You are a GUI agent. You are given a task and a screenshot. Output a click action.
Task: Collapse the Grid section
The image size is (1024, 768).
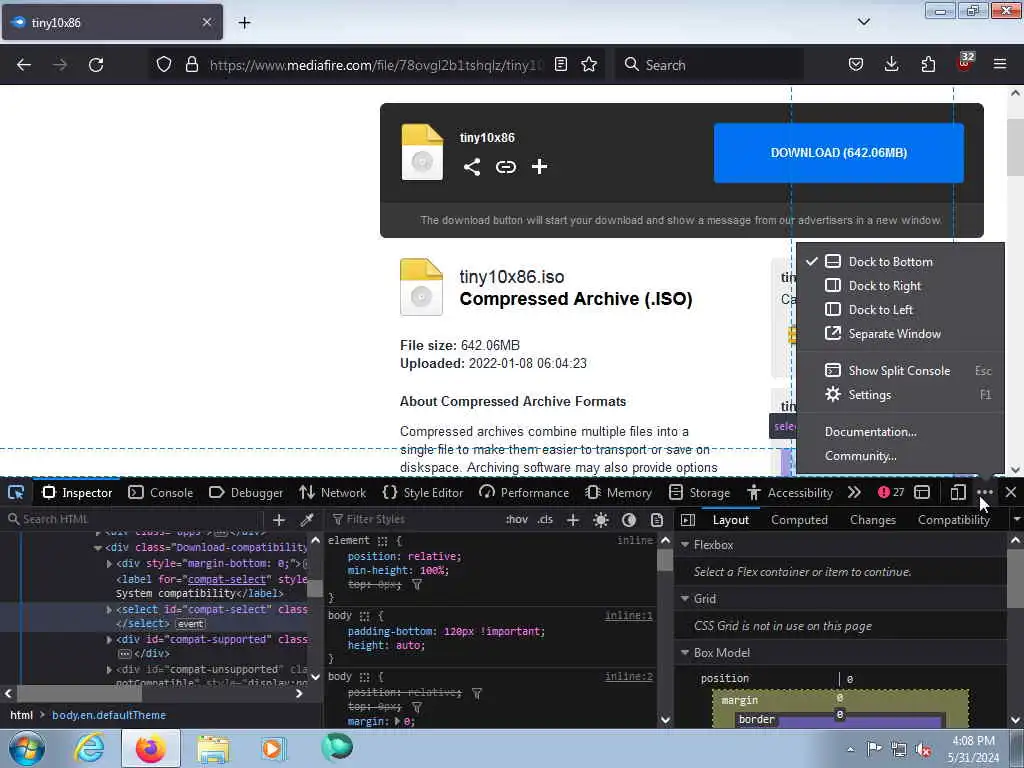click(x=686, y=599)
